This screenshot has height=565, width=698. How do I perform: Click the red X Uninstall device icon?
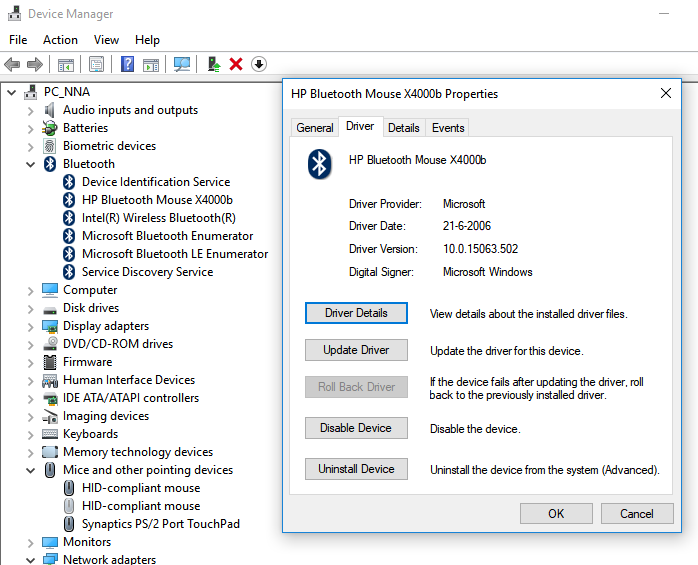click(236, 65)
